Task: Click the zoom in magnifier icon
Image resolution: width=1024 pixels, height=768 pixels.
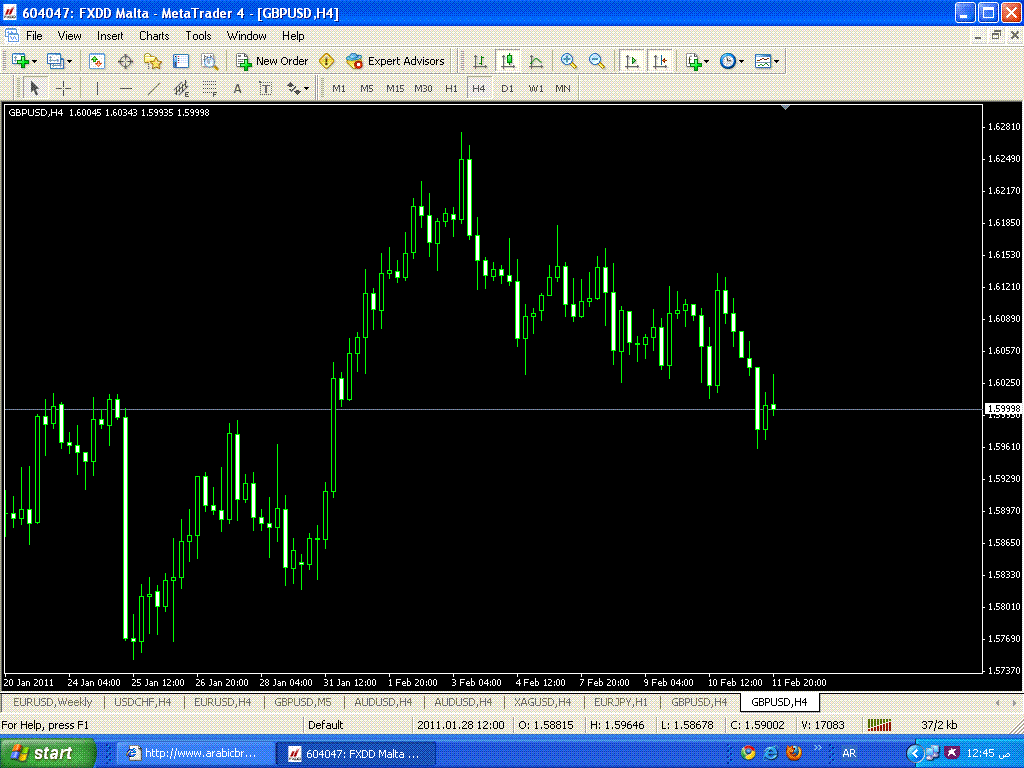Action: click(569, 61)
